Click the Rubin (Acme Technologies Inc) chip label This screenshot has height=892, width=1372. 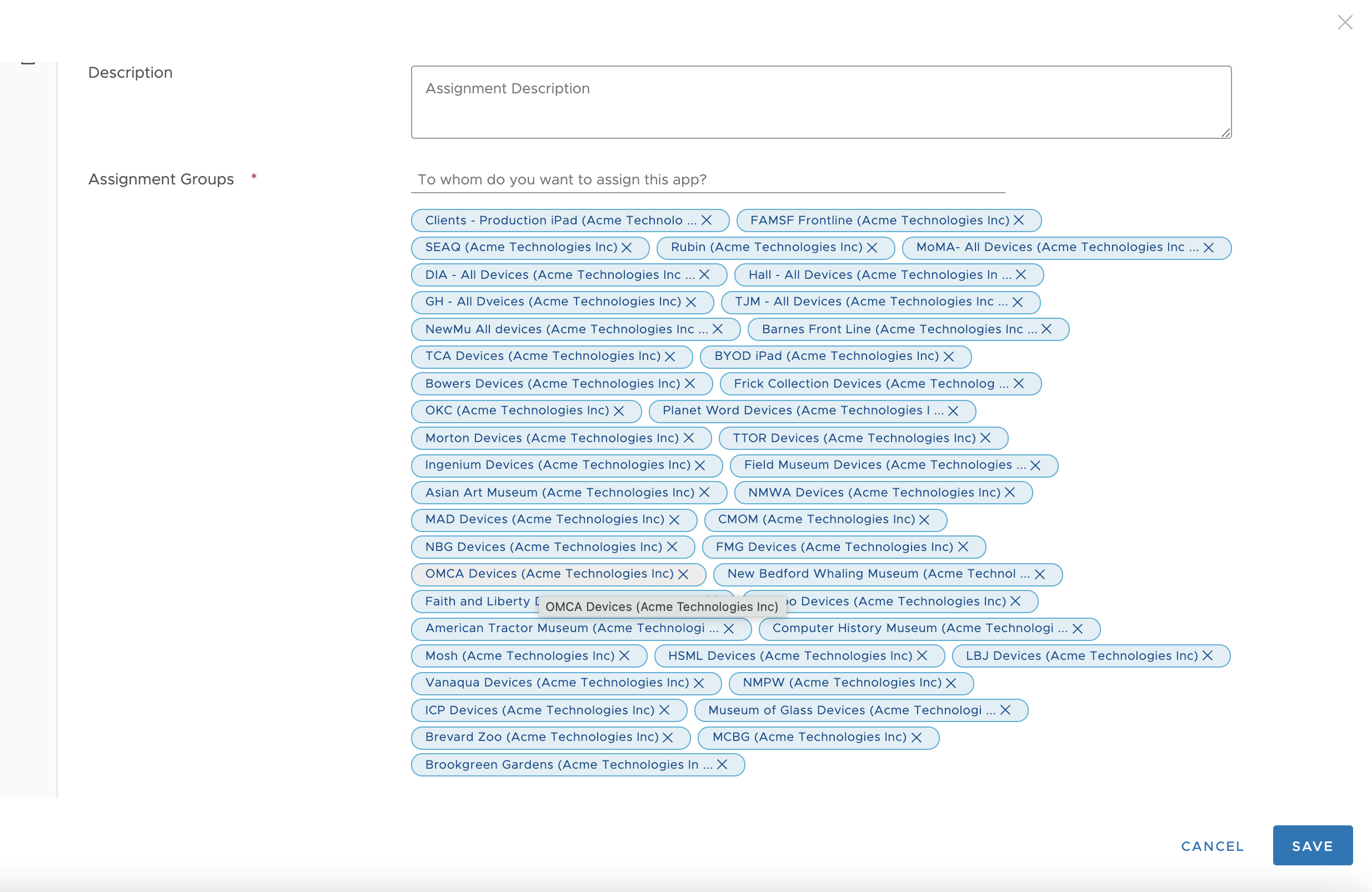point(767,247)
